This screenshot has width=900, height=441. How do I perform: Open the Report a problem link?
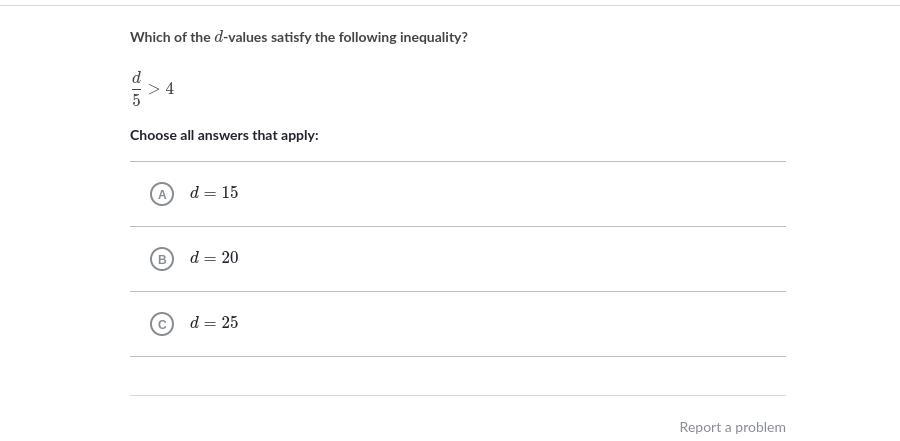732,427
